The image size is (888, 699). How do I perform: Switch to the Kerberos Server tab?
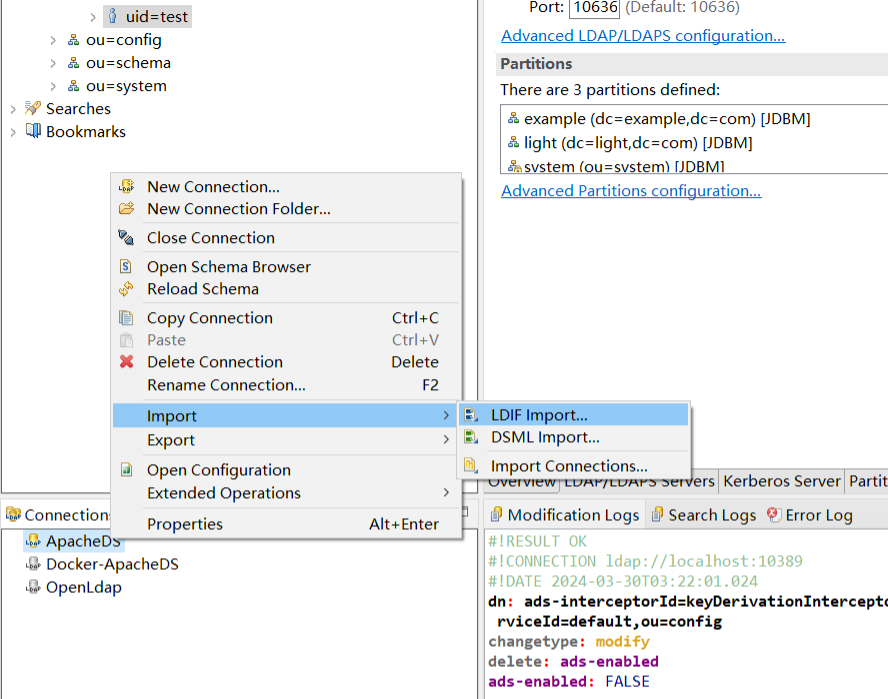[781, 481]
